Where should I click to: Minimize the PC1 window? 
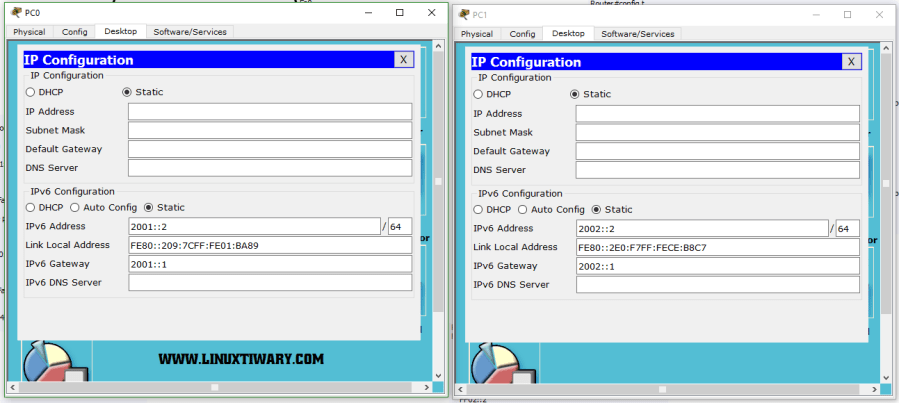click(816, 15)
